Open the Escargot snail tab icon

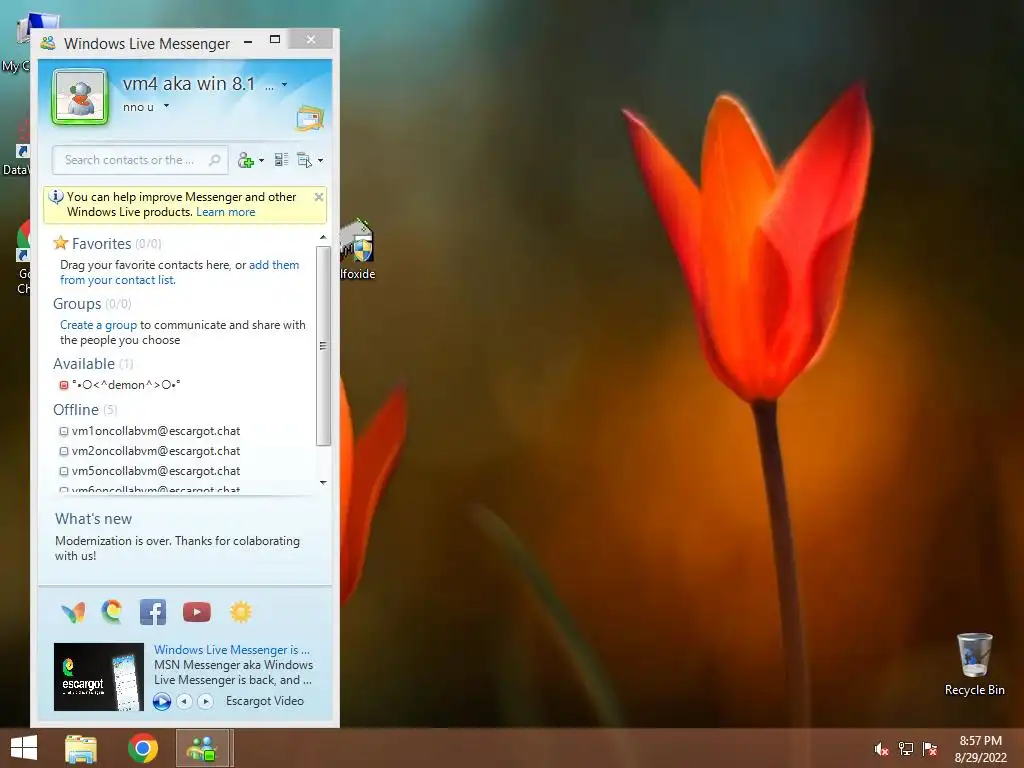coord(112,612)
